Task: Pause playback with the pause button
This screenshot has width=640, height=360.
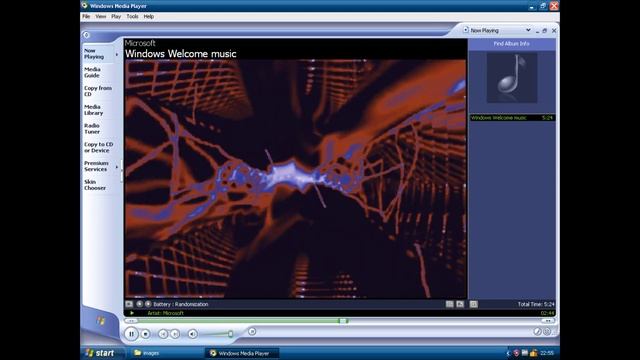Action: [131, 334]
